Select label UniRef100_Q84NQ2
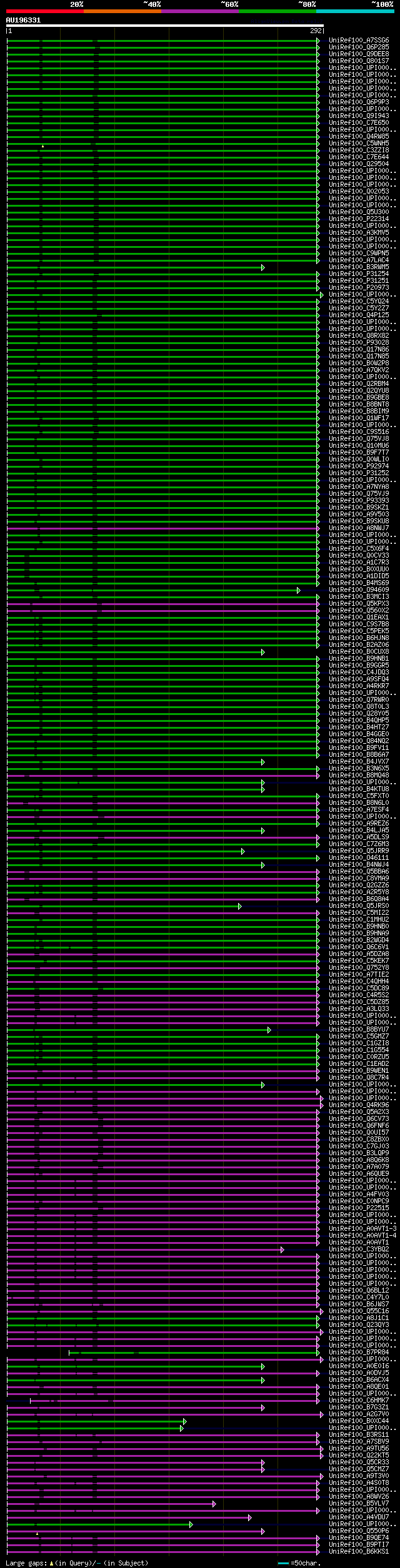The height and width of the screenshot is (1568, 400). pyautogui.click(x=359, y=741)
